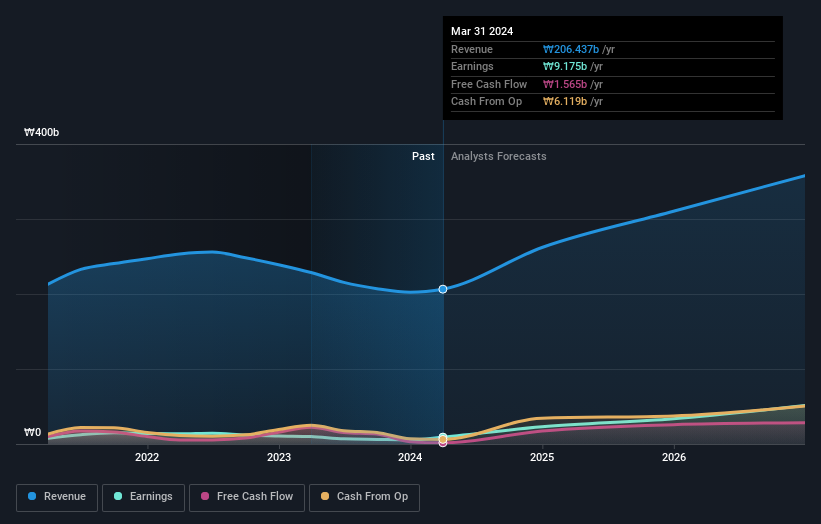The image size is (821, 524).
Task: Click the ₩0 y-axis label
Action: pos(32,432)
